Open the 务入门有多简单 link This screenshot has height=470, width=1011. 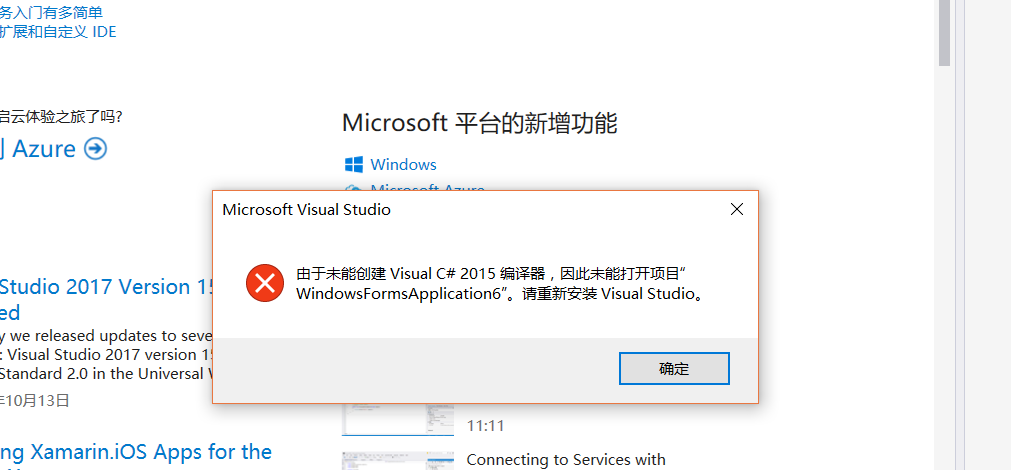pyautogui.click(x=51, y=12)
